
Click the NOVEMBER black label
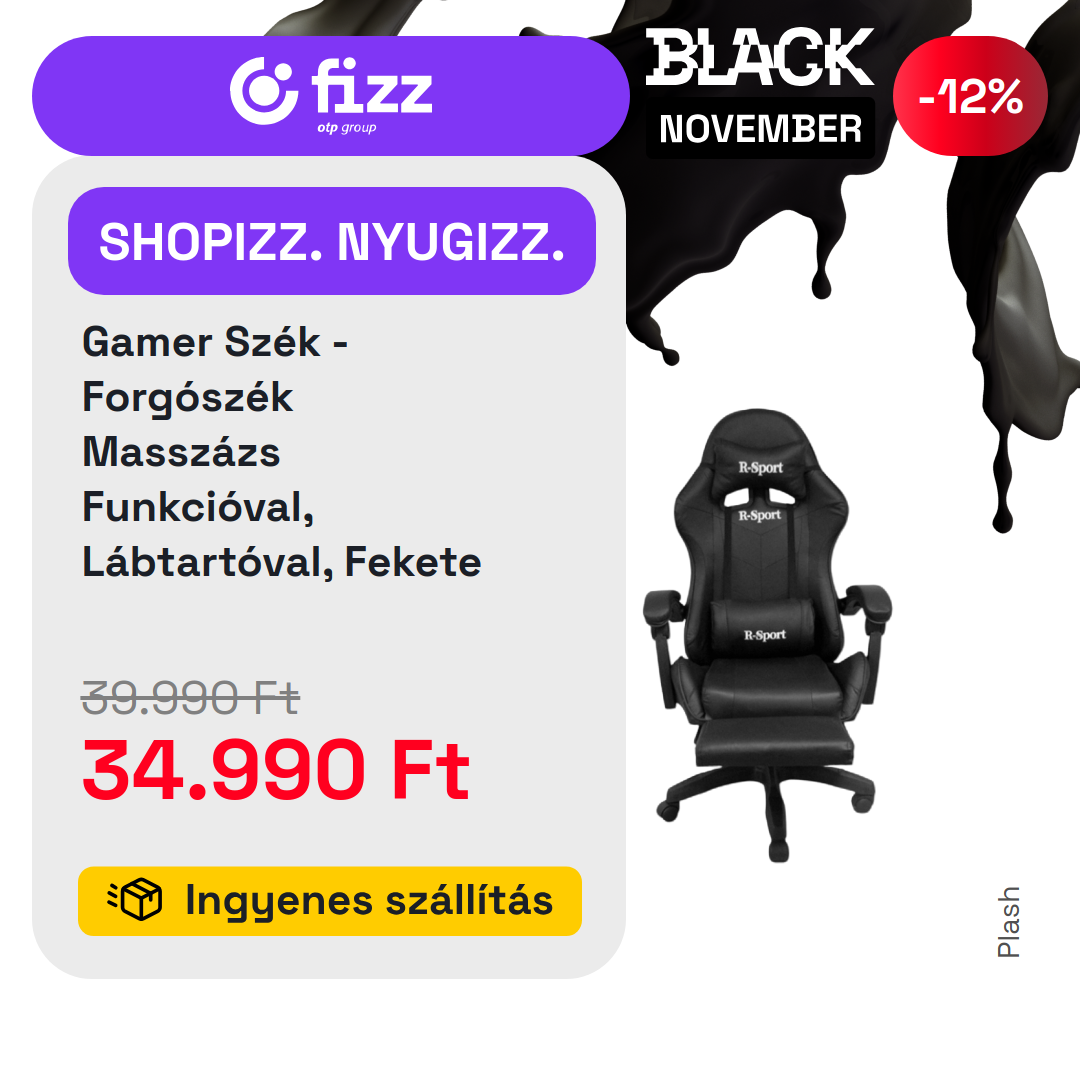[x=760, y=129]
